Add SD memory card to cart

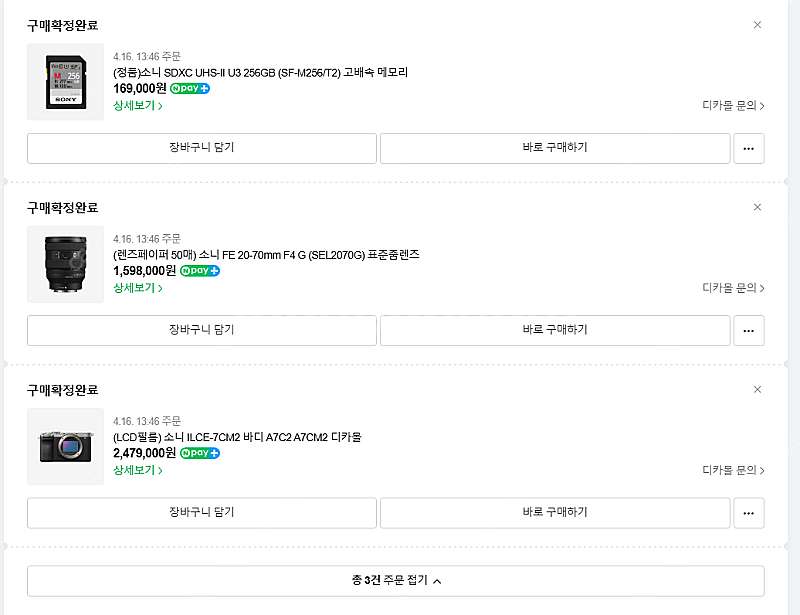coord(202,149)
